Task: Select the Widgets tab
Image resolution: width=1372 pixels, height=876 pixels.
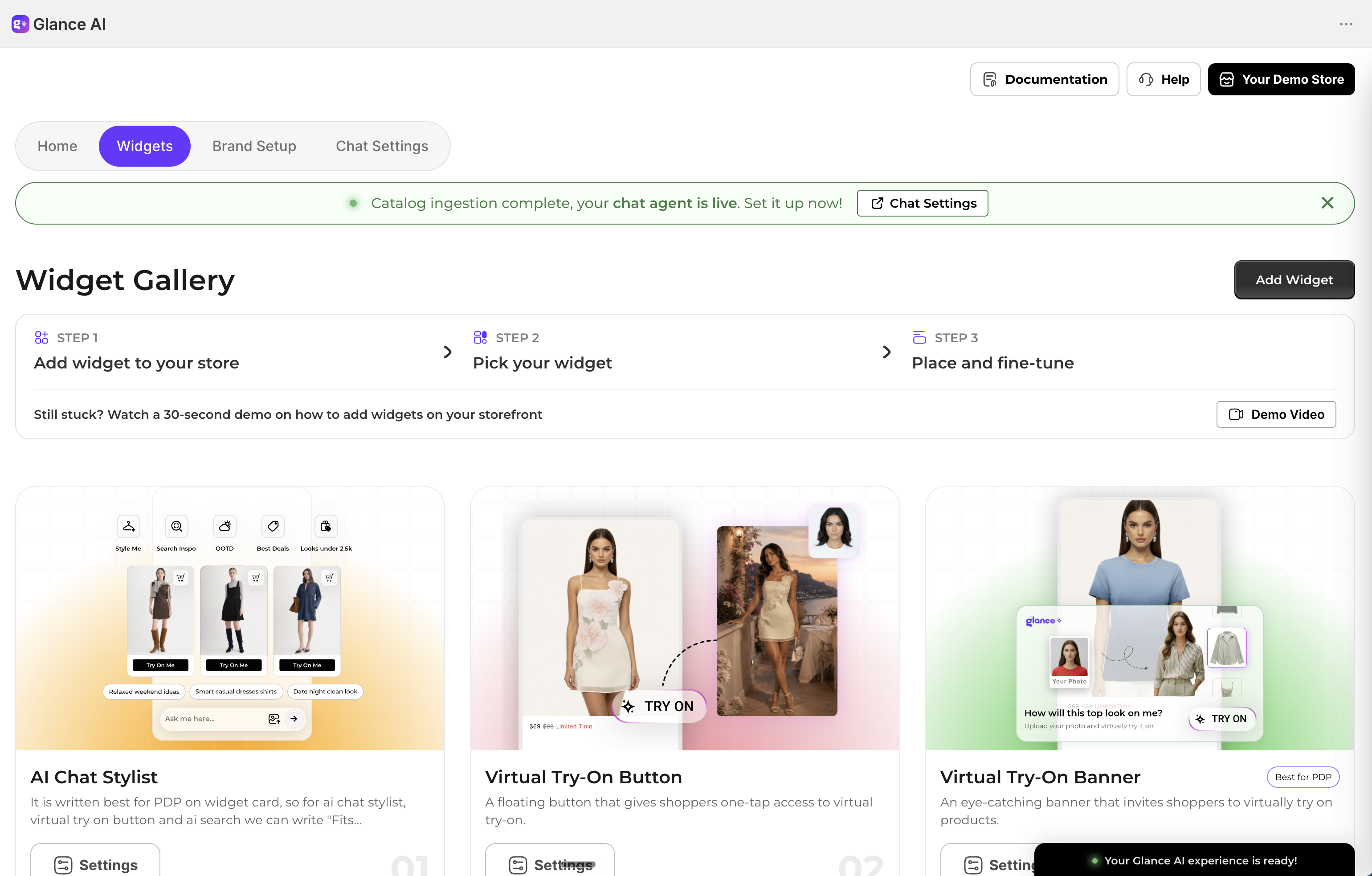Action: click(145, 146)
